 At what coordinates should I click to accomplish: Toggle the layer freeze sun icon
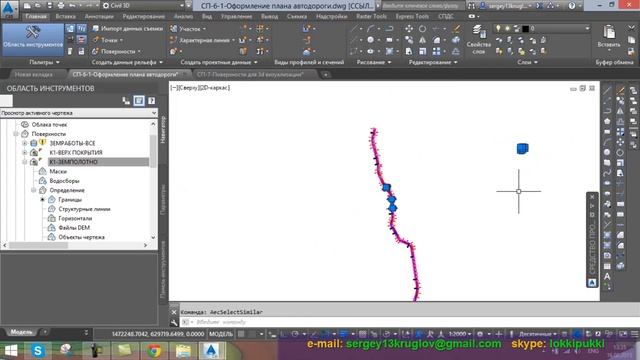coord(507,29)
